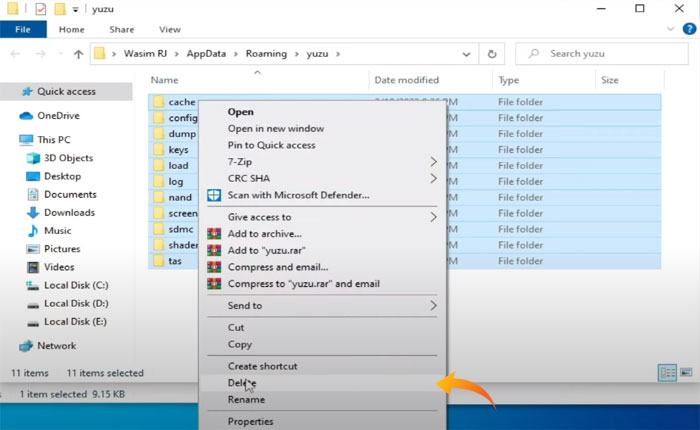This screenshot has height=430, width=700.
Task: Open address bar history dropdown
Action: pos(466,54)
